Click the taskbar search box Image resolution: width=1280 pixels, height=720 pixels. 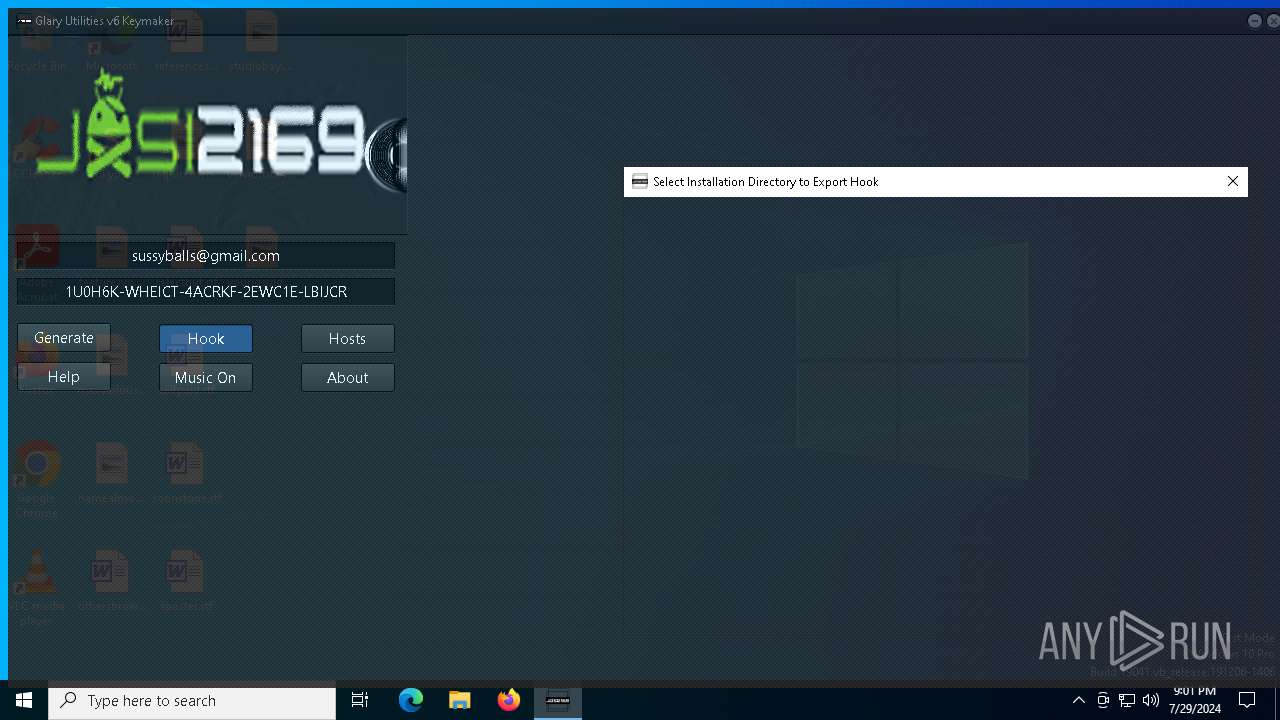click(x=192, y=701)
